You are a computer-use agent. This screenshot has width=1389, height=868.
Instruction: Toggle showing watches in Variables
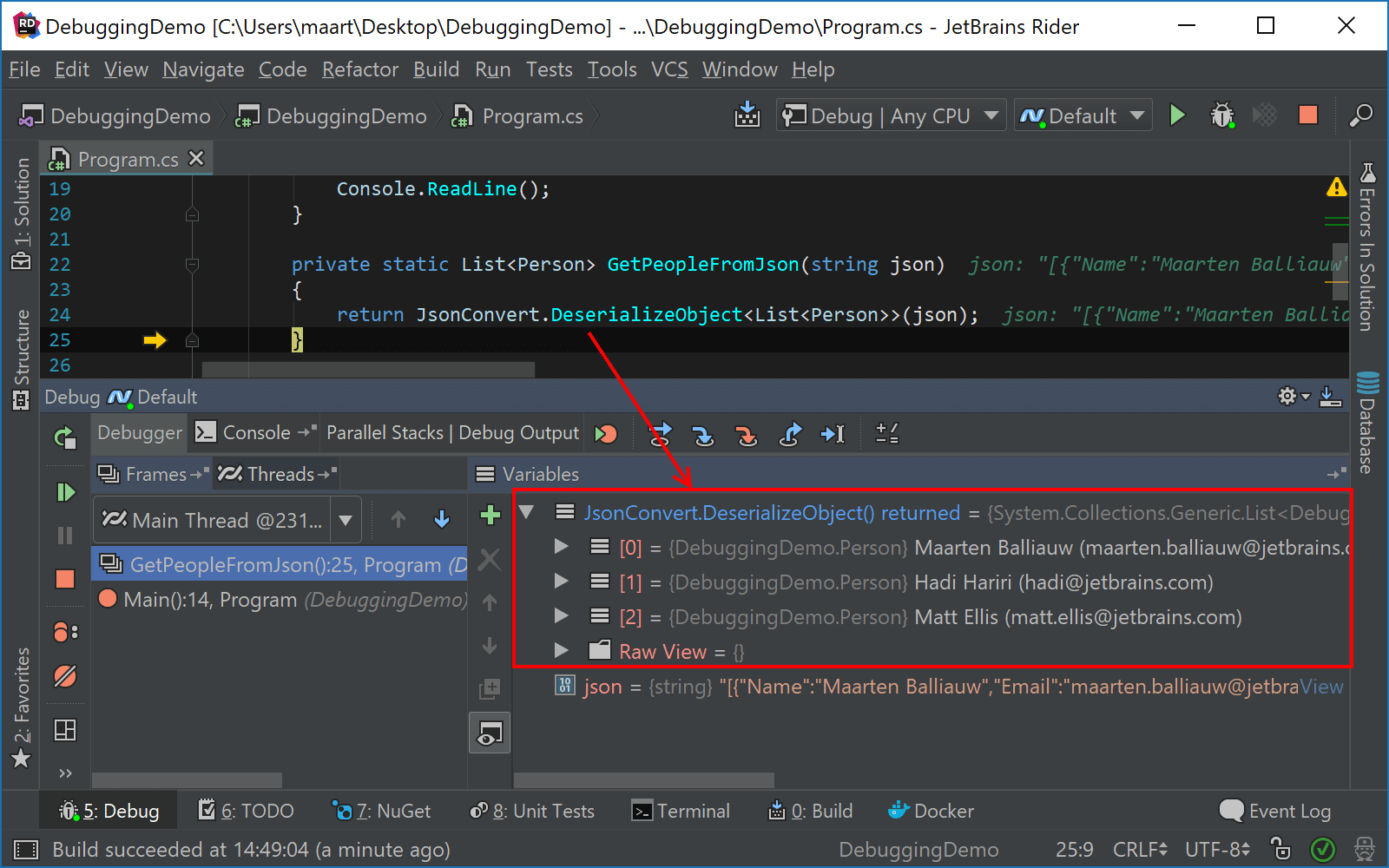click(x=490, y=734)
